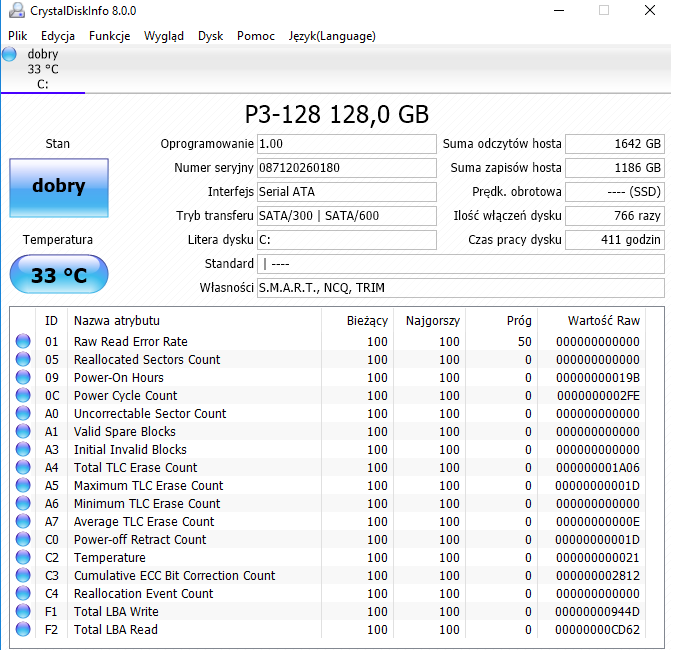
Task: Select the 'Raw Read Error Rate' attribute name
Action: [131, 341]
